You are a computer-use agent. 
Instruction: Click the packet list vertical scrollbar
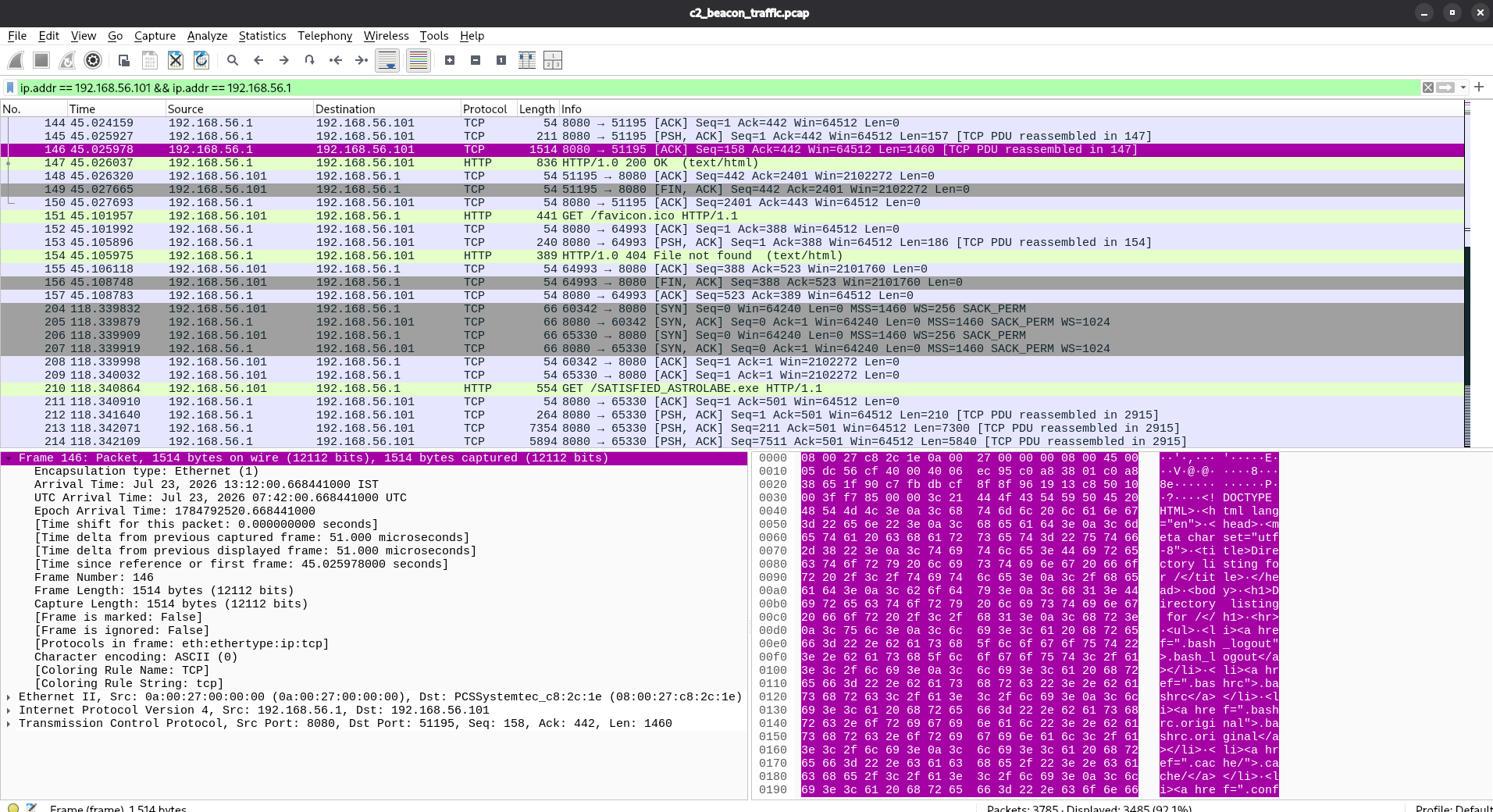[x=1467, y=273]
